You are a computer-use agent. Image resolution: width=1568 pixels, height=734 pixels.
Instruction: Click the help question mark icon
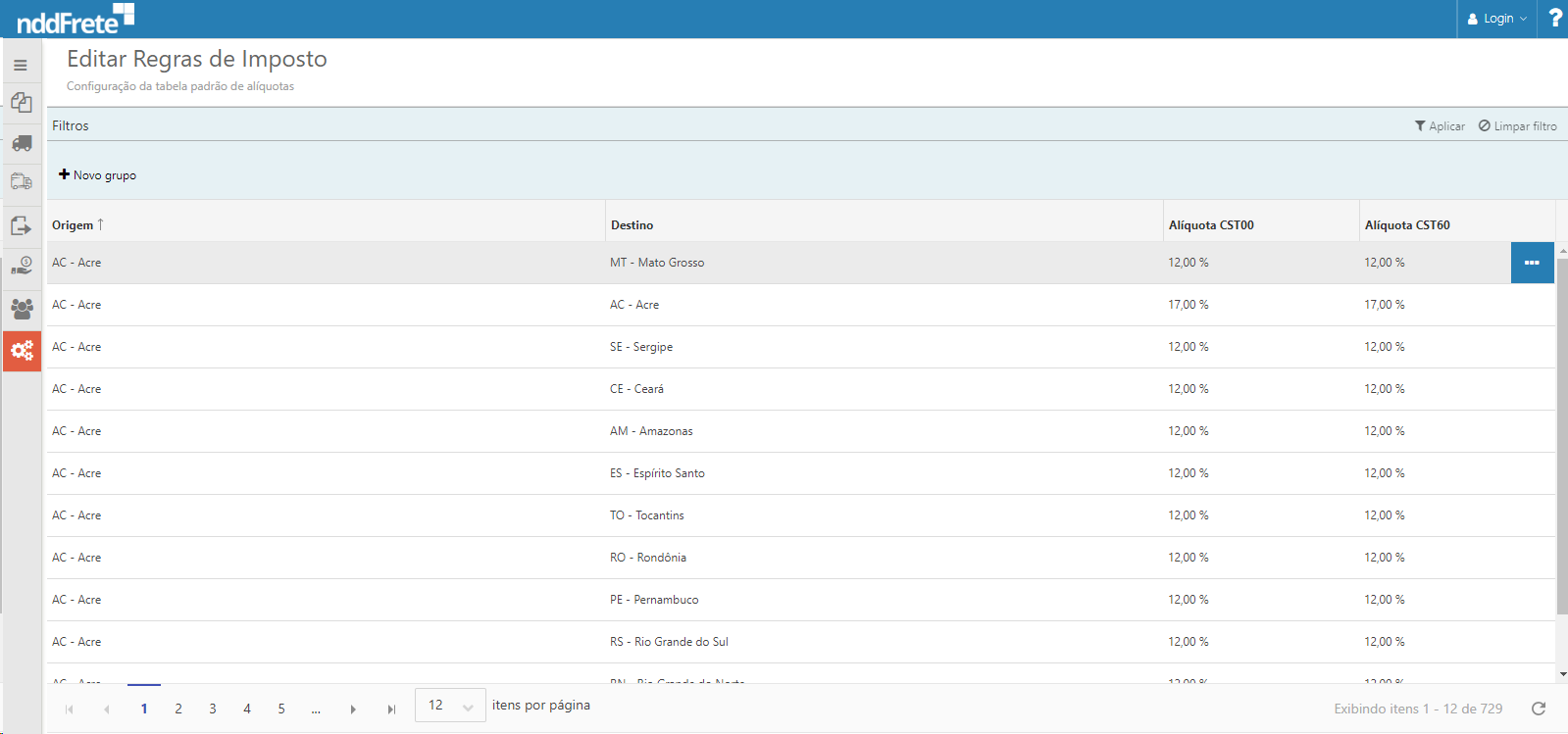click(1554, 18)
